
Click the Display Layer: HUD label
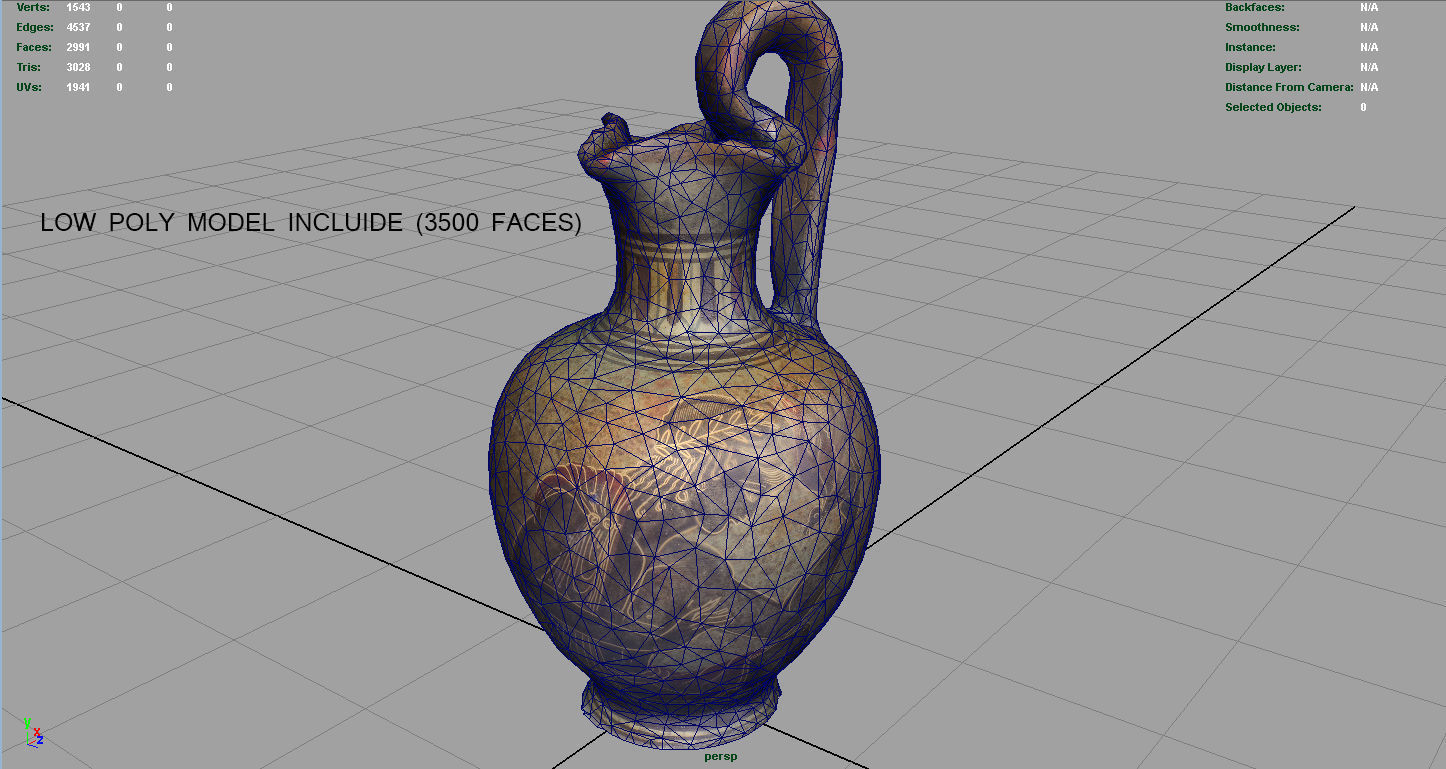tap(1263, 67)
